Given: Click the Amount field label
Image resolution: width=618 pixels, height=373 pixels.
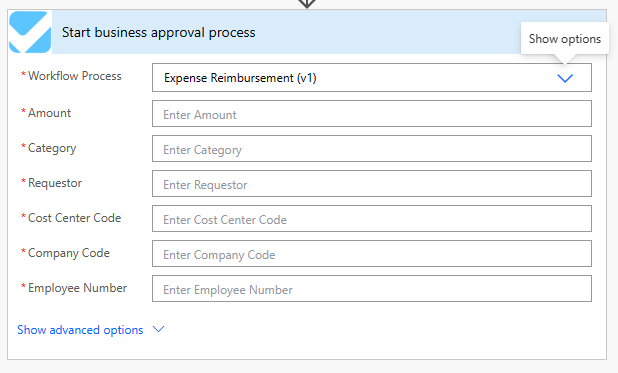Looking at the screenshot, I should pos(49,113).
